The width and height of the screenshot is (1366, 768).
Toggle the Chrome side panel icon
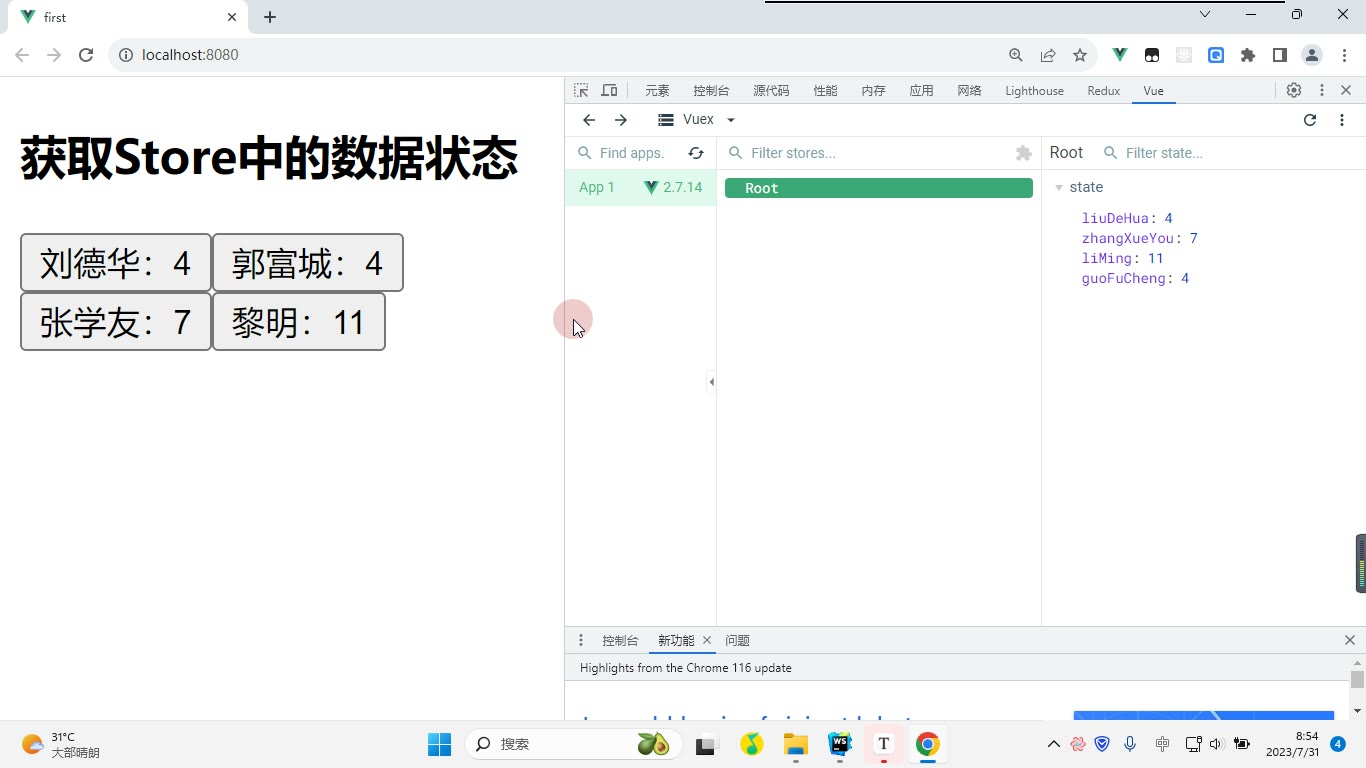[x=1279, y=55]
